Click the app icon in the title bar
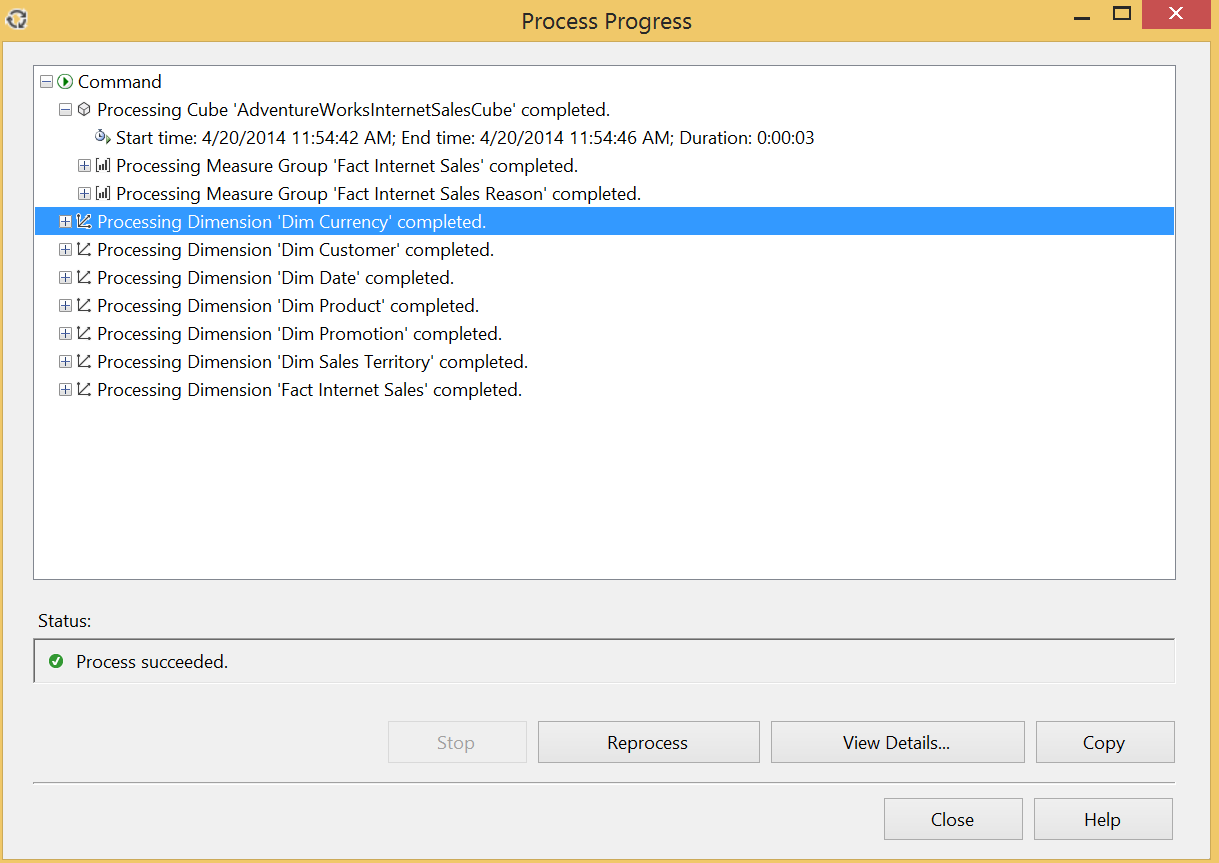 [x=17, y=18]
